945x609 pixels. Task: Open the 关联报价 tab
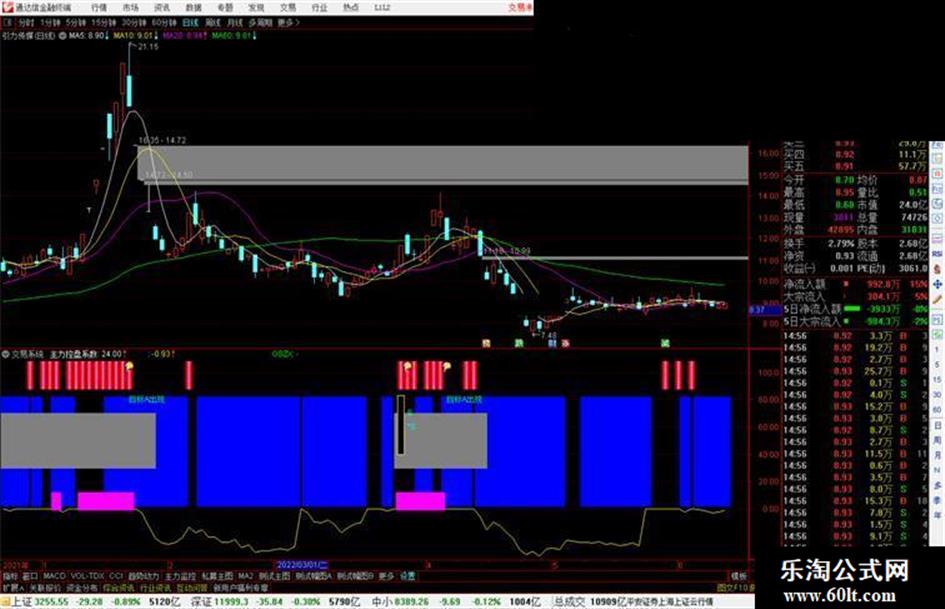click(45, 587)
